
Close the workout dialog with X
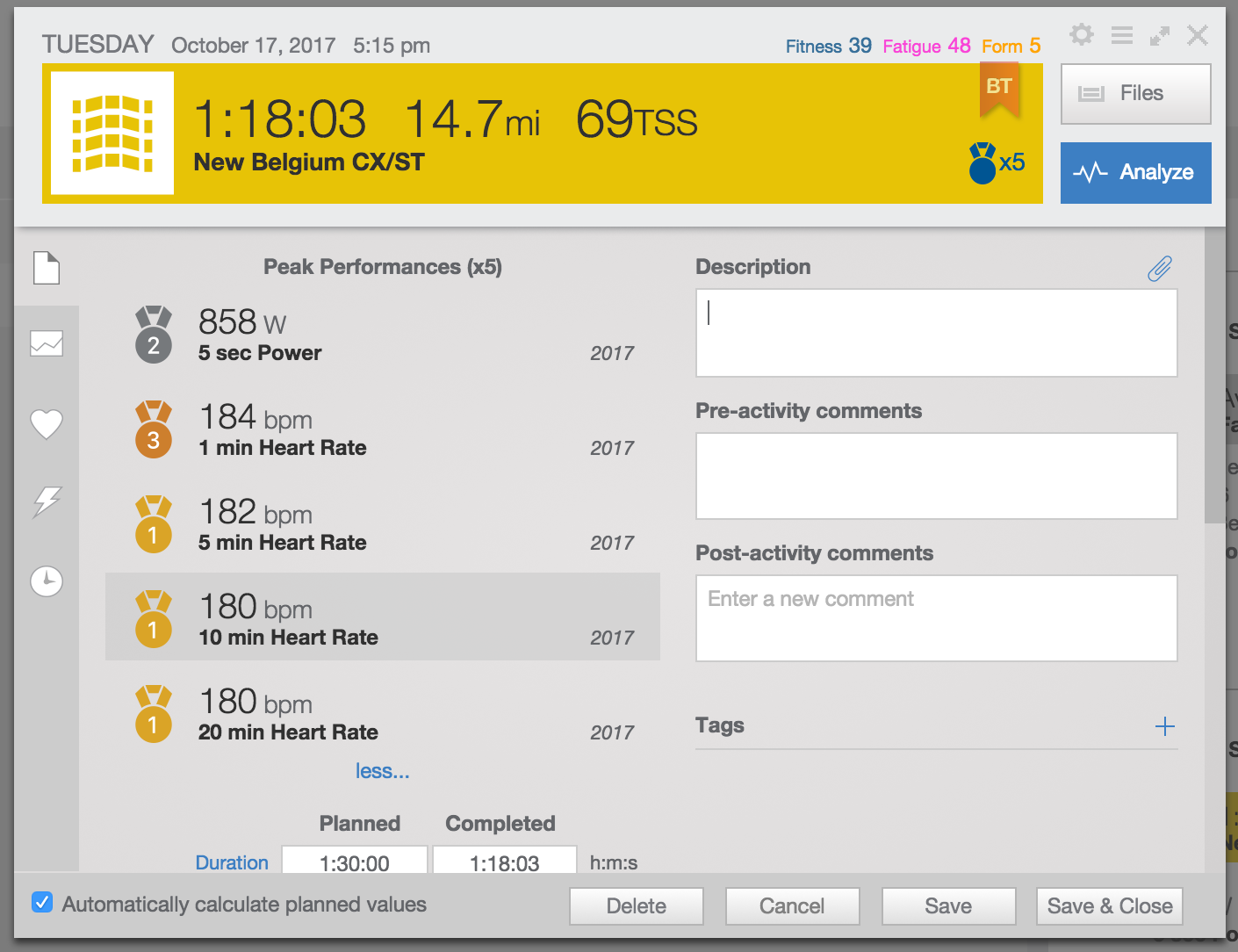click(x=1198, y=35)
